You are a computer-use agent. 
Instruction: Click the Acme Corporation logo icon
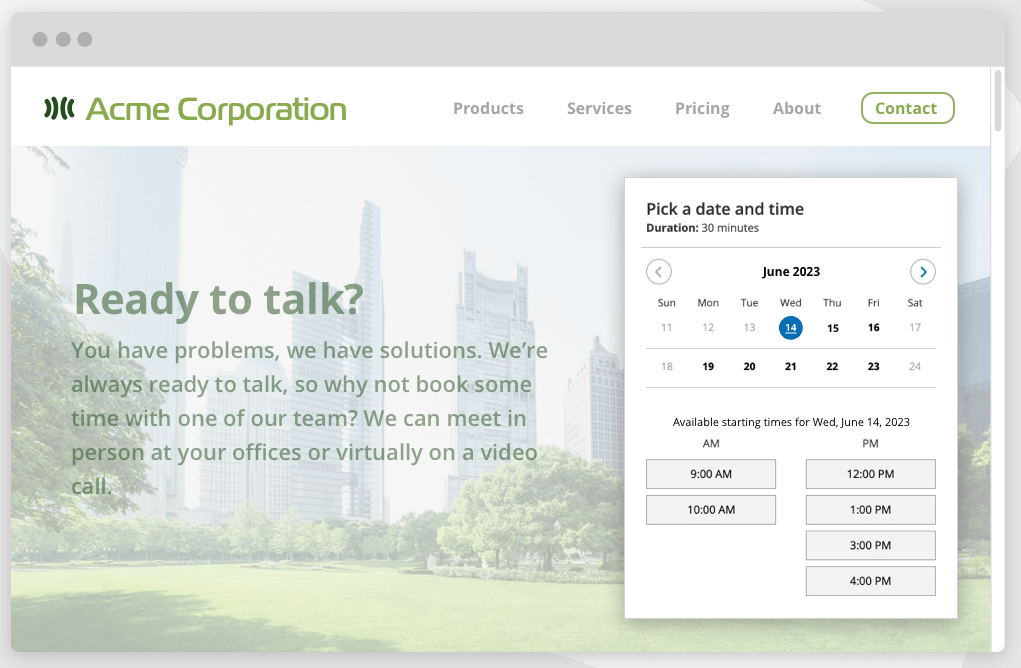coord(59,108)
